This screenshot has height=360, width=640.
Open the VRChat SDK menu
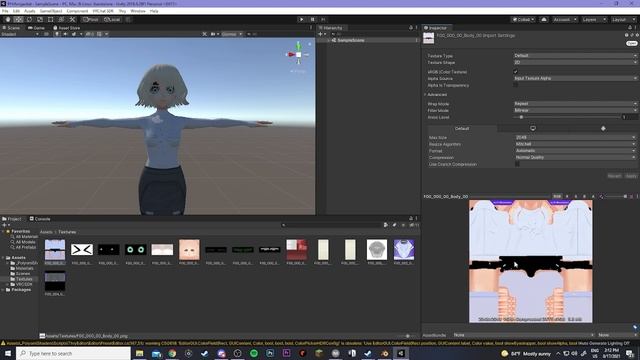pyautogui.click(x=103, y=11)
